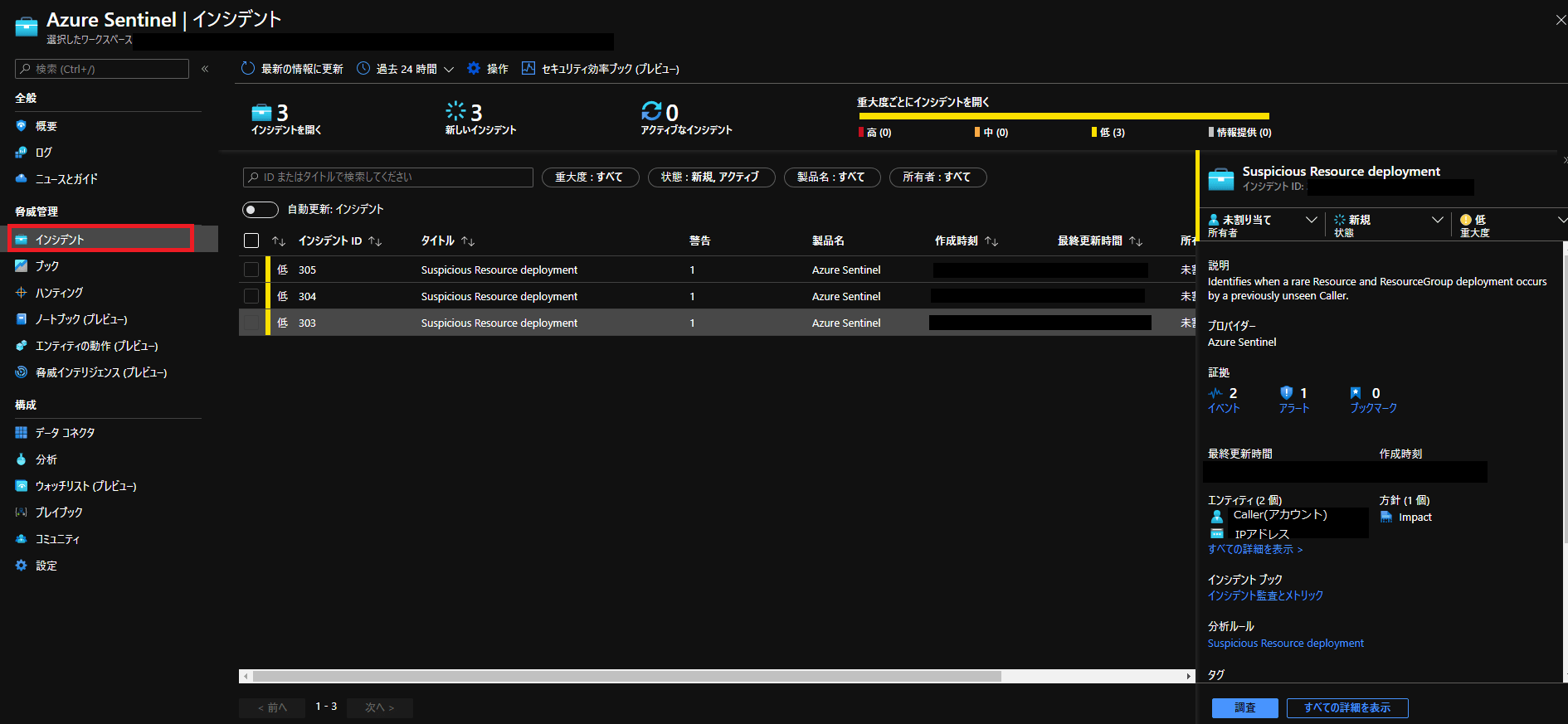Click the 調査 button
This screenshot has height=724, width=1568.
(x=1245, y=707)
